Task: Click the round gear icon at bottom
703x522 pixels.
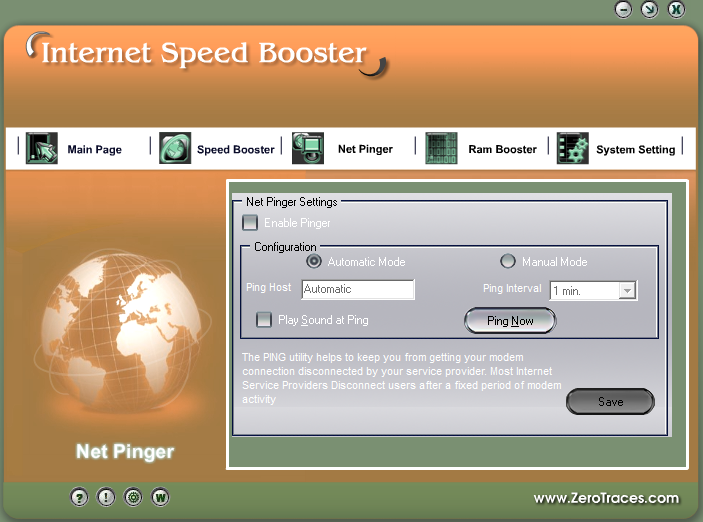Action: coord(133,497)
